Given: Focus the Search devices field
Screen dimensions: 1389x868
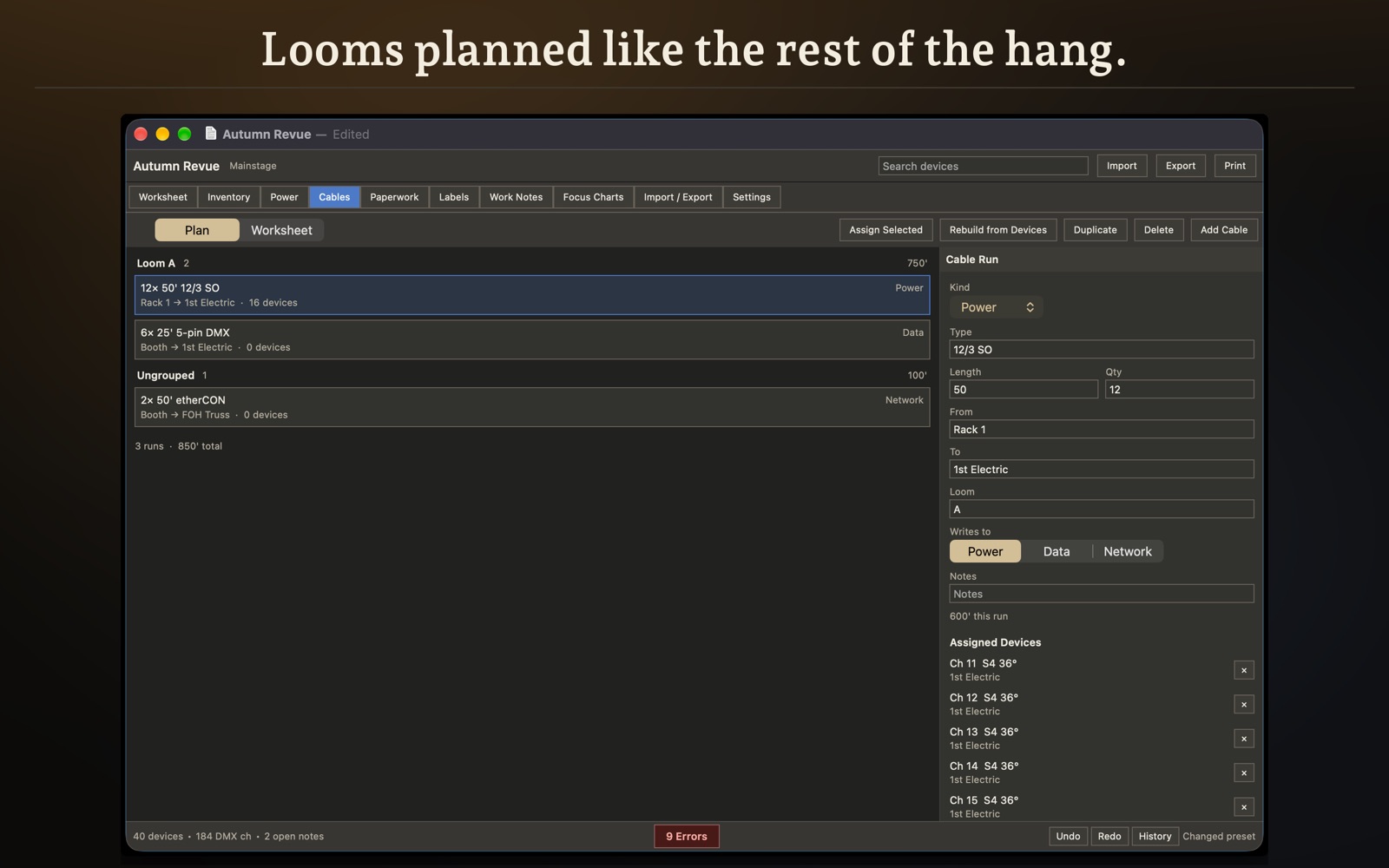Looking at the screenshot, I should coord(983,166).
